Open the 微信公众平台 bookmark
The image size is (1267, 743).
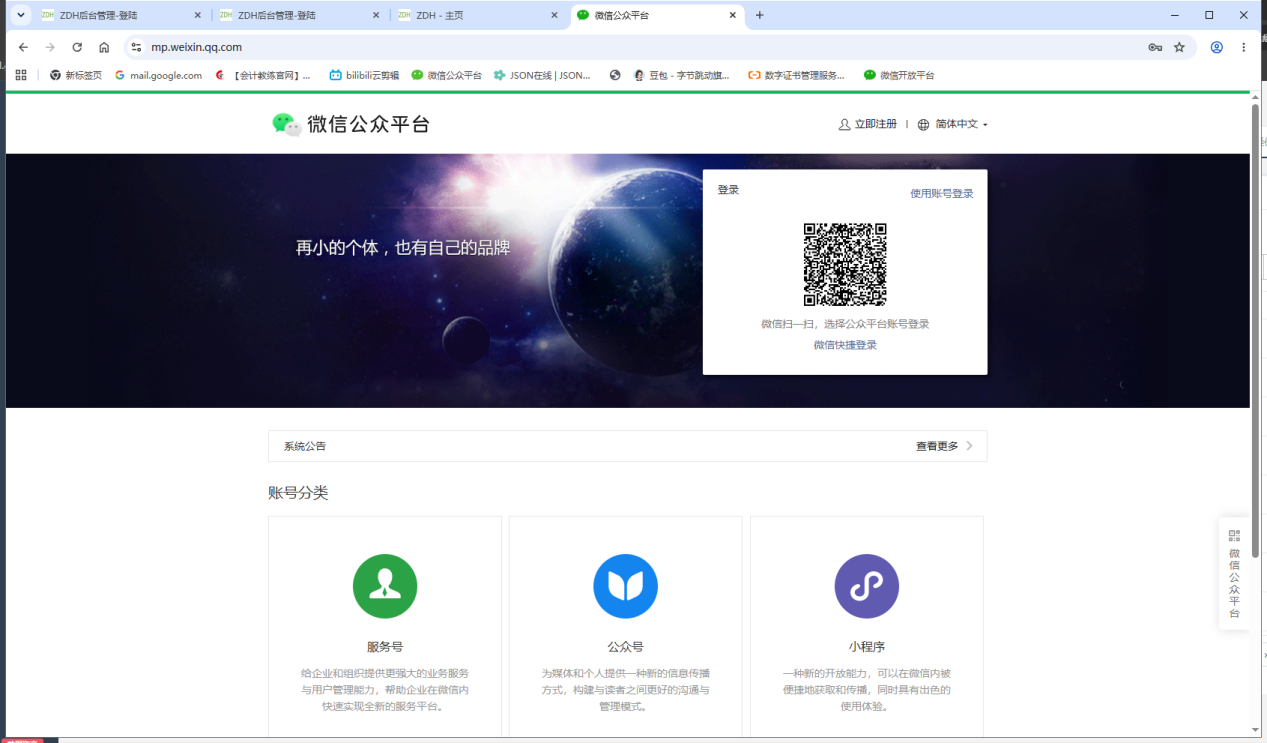[446, 75]
